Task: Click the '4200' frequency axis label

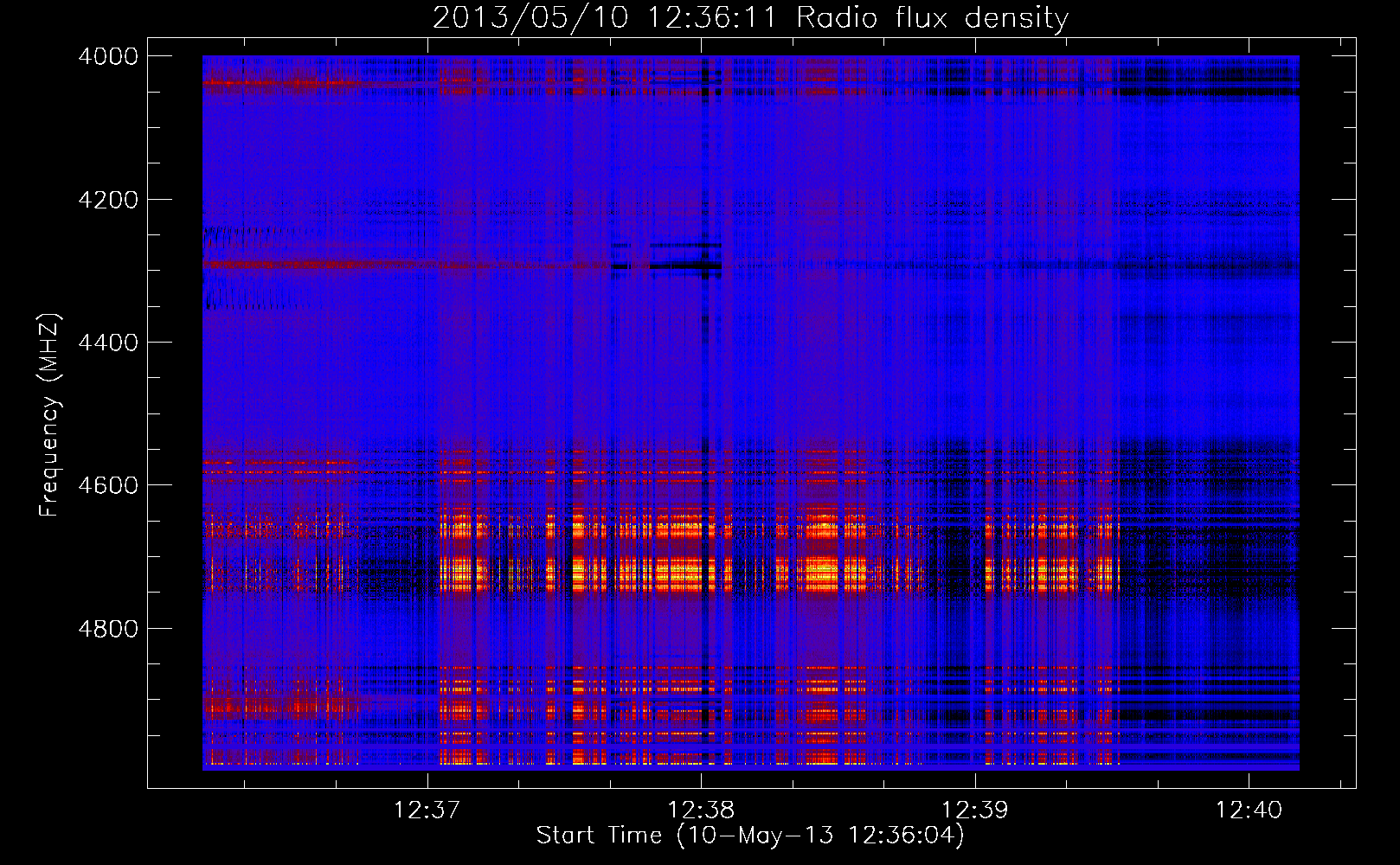Action: click(x=108, y=200)
